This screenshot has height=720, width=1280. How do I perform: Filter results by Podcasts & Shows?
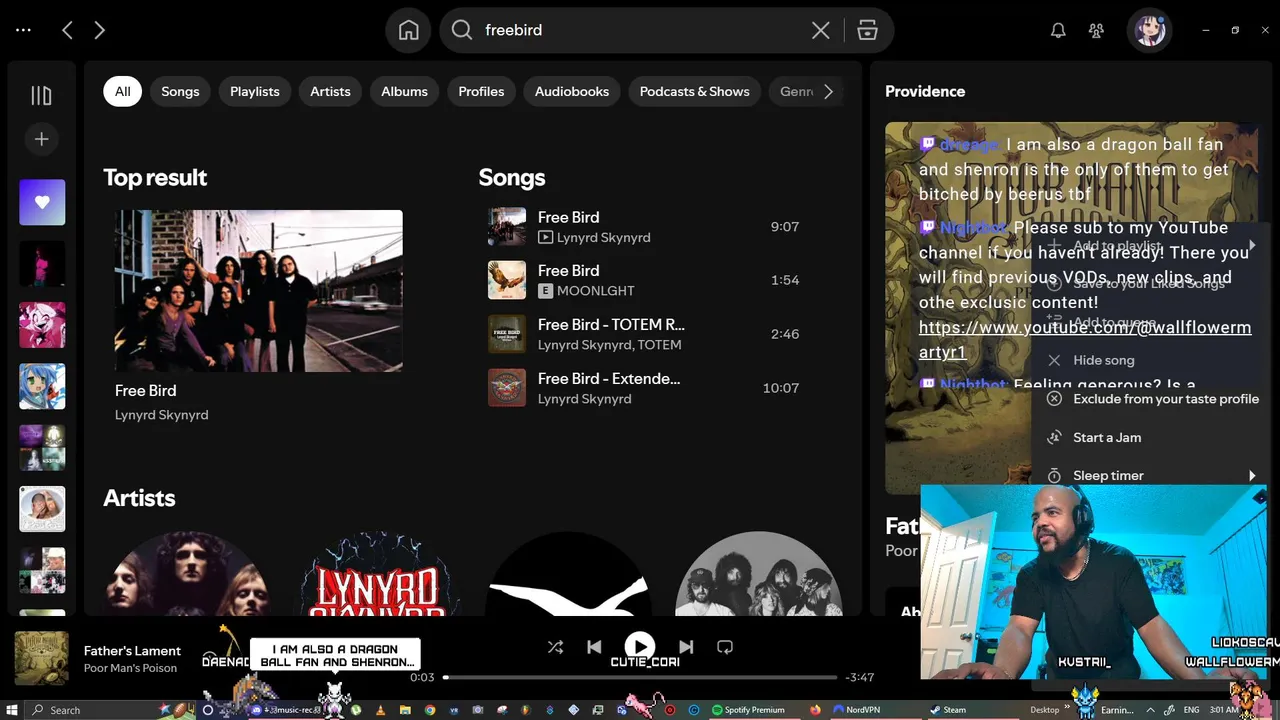[x=694, y=91]
